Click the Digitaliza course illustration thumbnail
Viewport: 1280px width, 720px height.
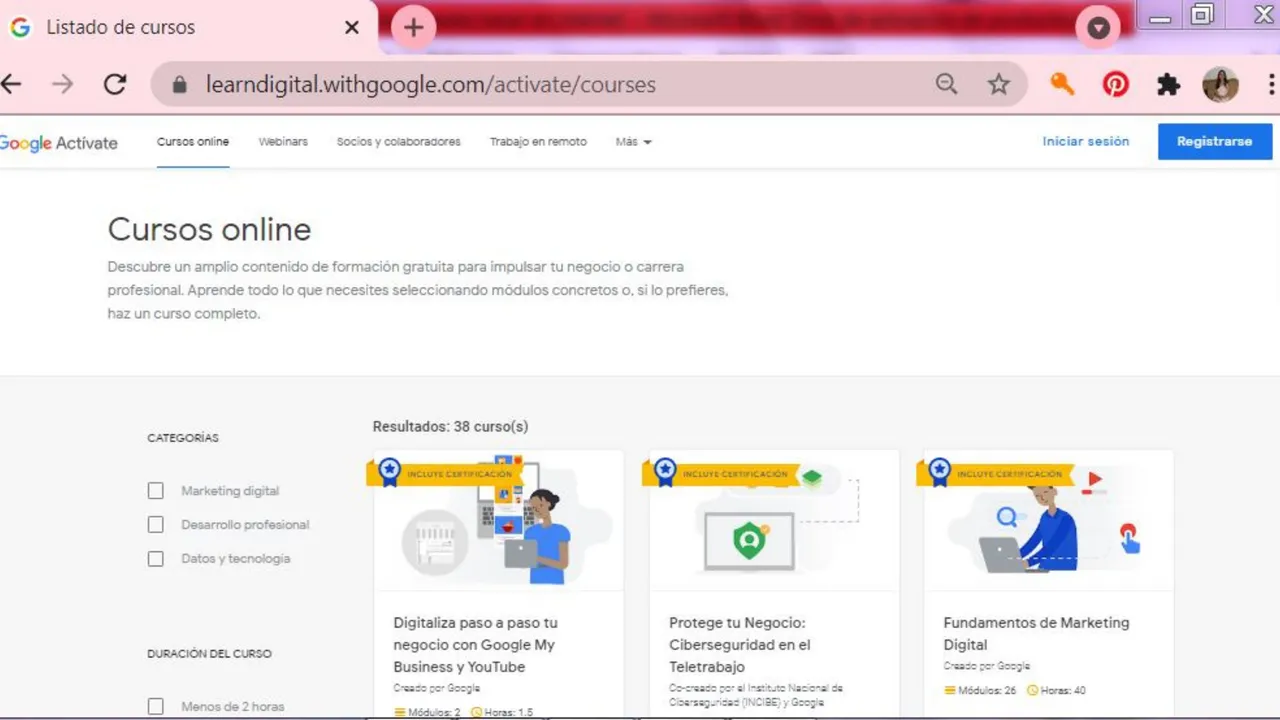498,520
